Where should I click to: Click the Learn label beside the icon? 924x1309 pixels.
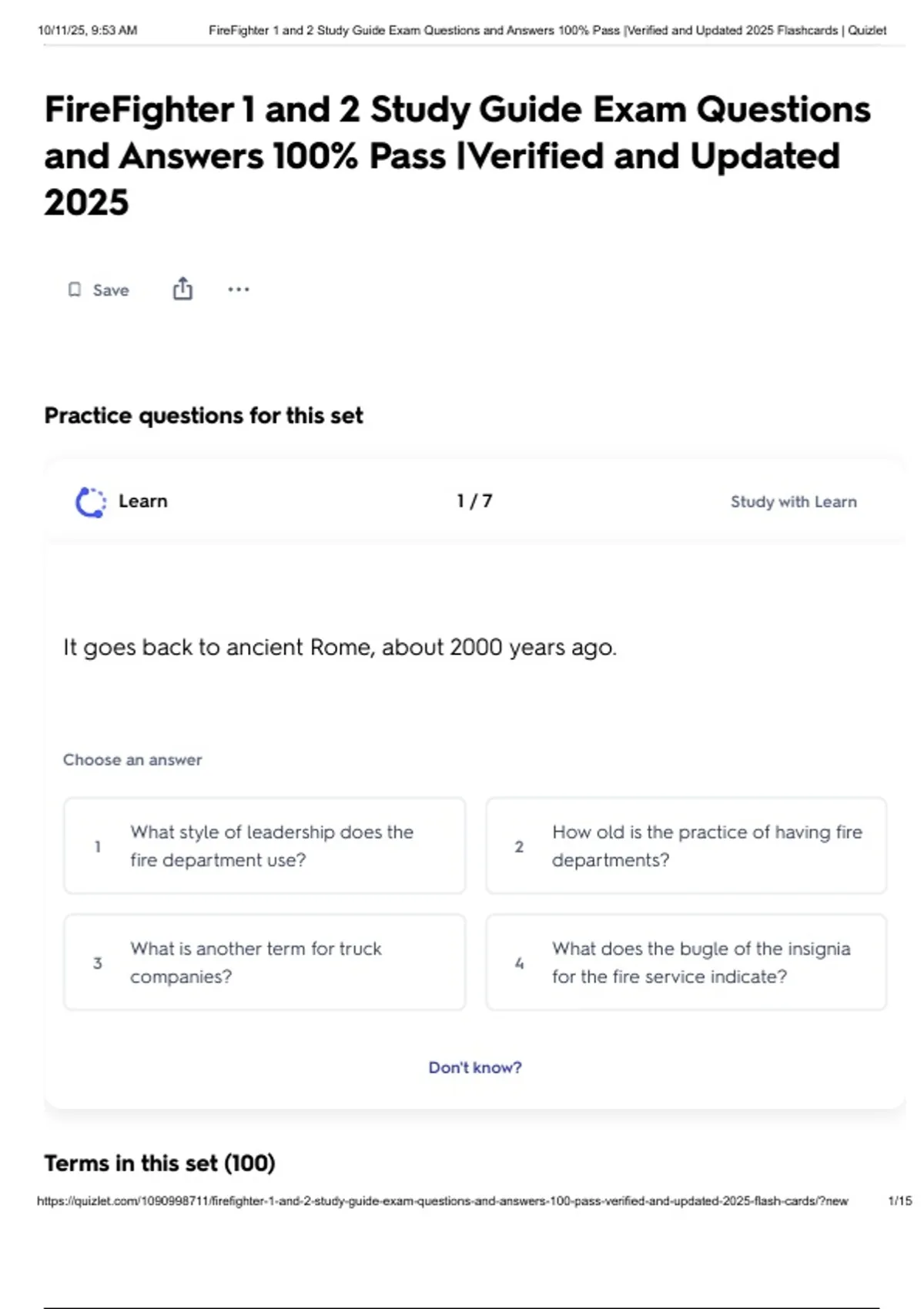[x=143, y=501]
